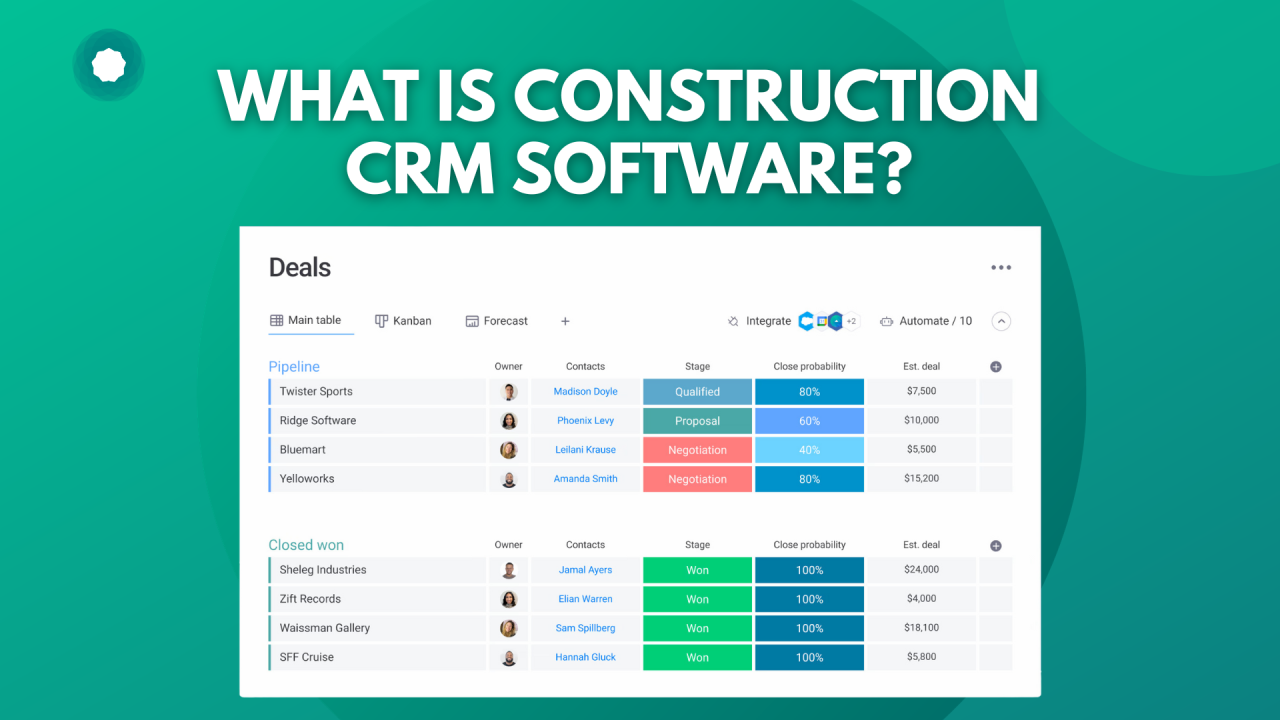This screenshot has height=720, width=1280.
Task: Click the Integrate lightning icon
Action: click(733, 321)
